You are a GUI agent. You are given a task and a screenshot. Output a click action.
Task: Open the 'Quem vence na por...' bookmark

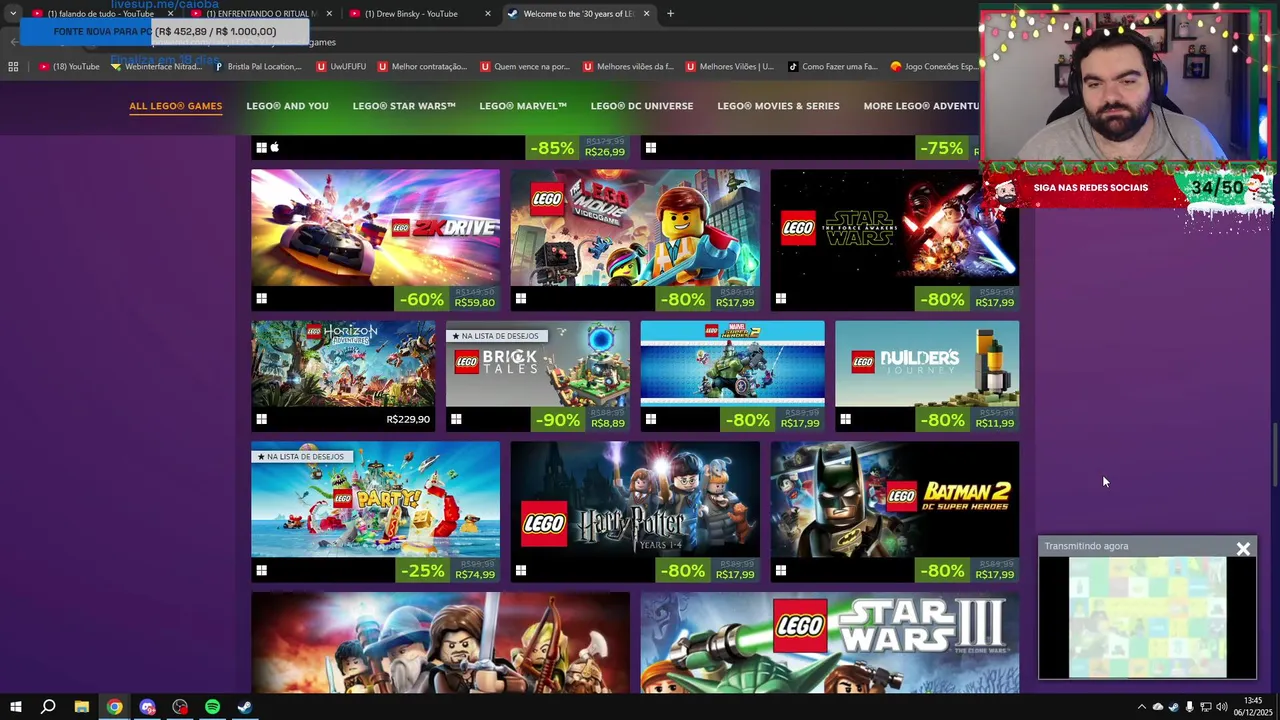pos(525,67)
